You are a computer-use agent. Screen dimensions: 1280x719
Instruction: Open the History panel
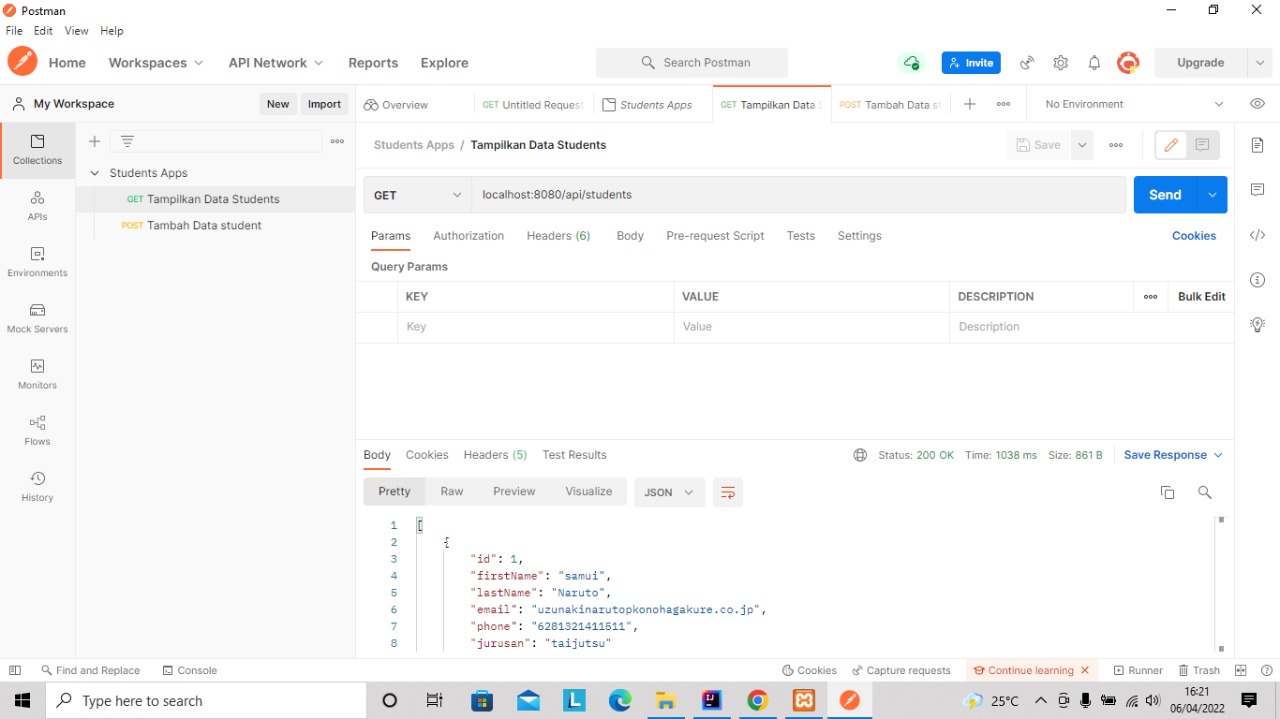[x=37, y=487]
